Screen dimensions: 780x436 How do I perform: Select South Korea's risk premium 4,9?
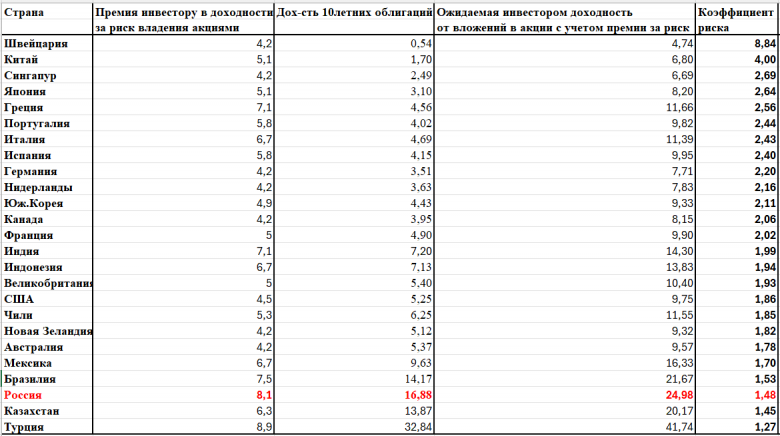coord(264,203)
